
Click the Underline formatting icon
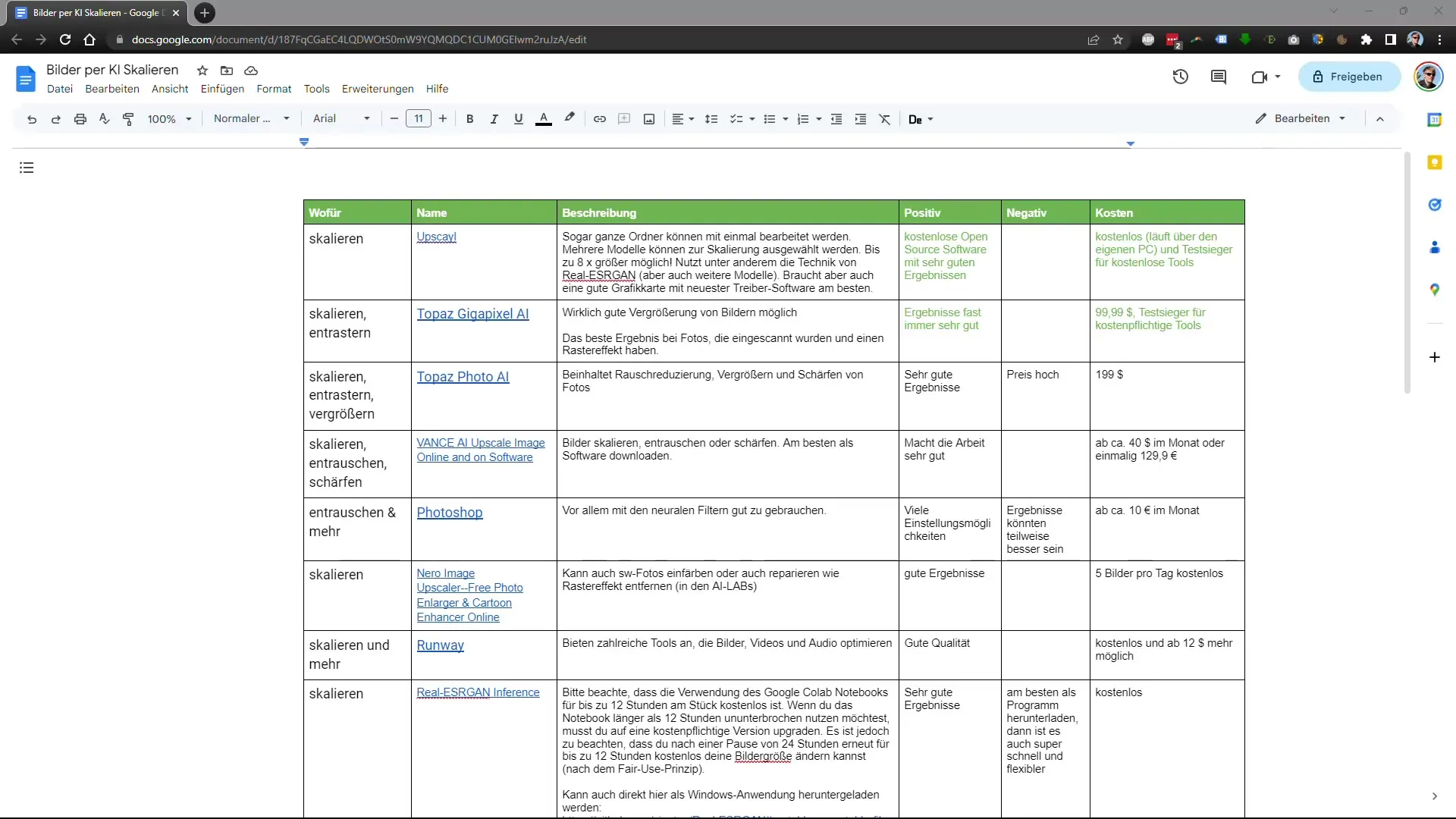click(x=519, y=119)
